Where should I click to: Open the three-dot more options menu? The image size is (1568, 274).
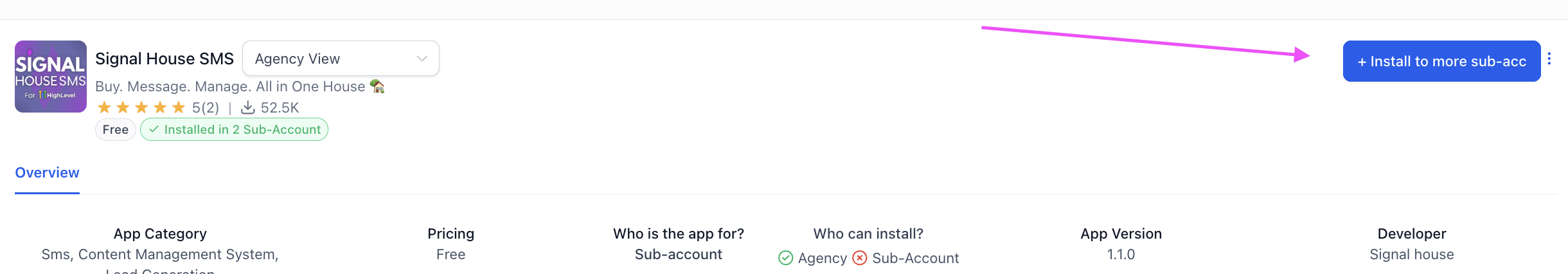point(1549,59)
